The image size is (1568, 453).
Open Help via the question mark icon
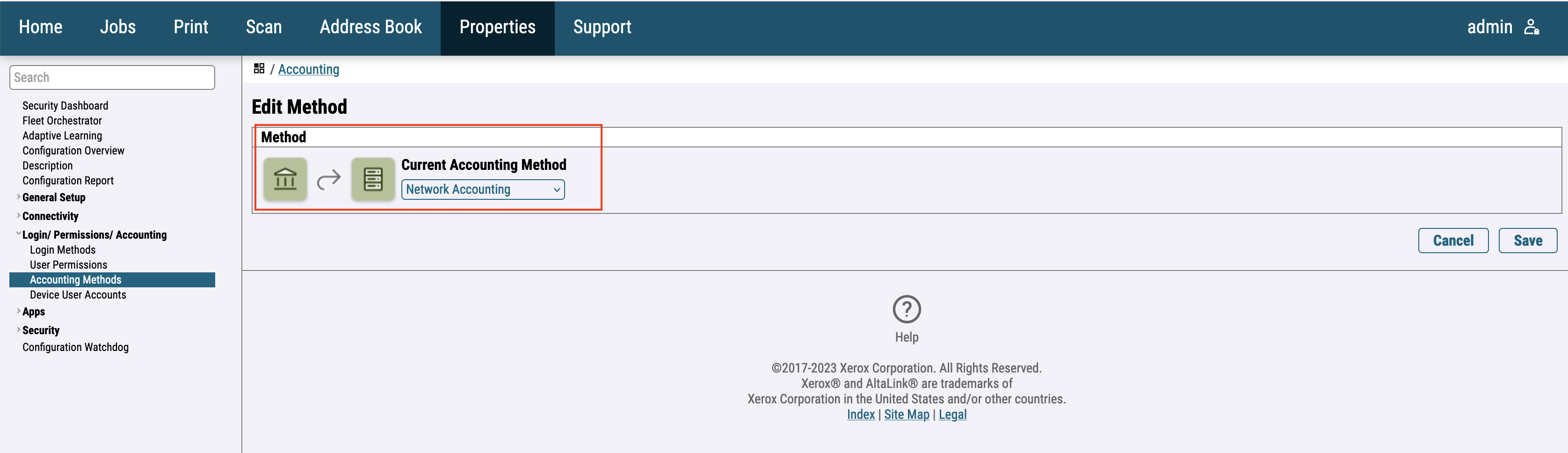coord(907,309)
